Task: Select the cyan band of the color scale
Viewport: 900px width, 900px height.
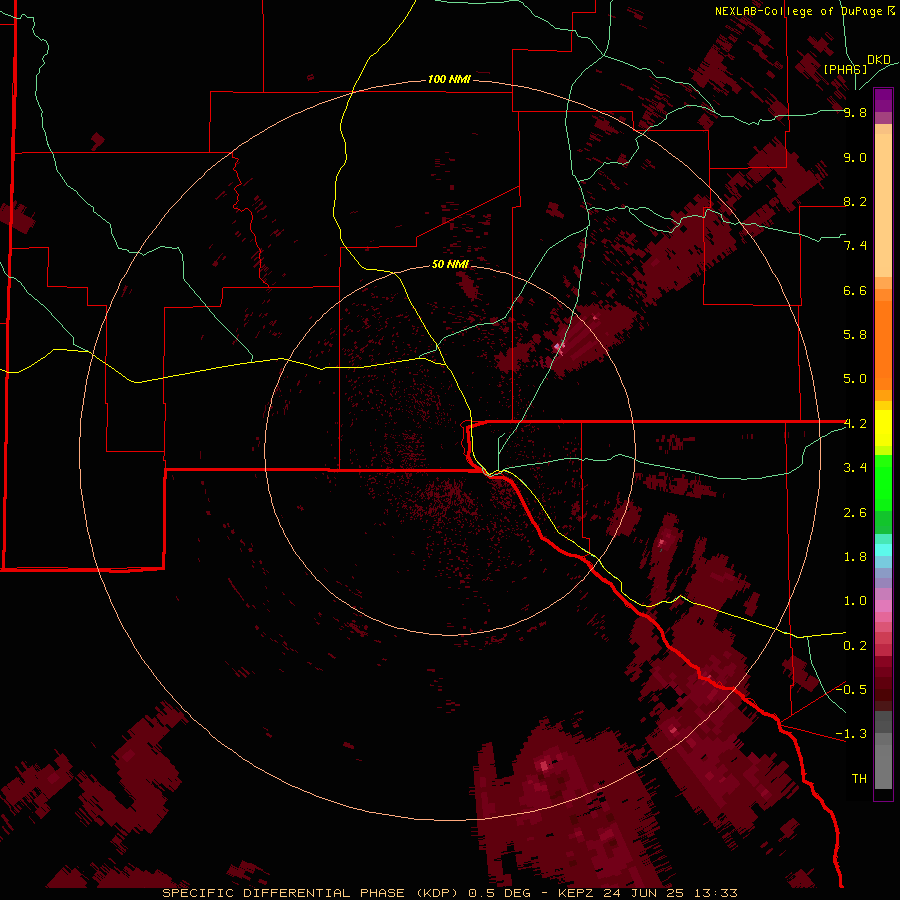Action: pos(883,550)
